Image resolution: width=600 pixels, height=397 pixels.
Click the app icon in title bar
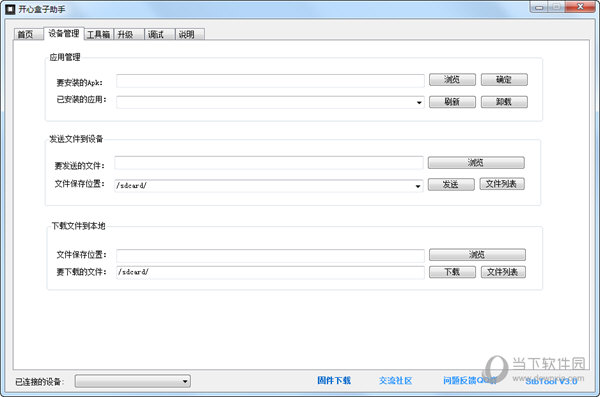[10, 9]
